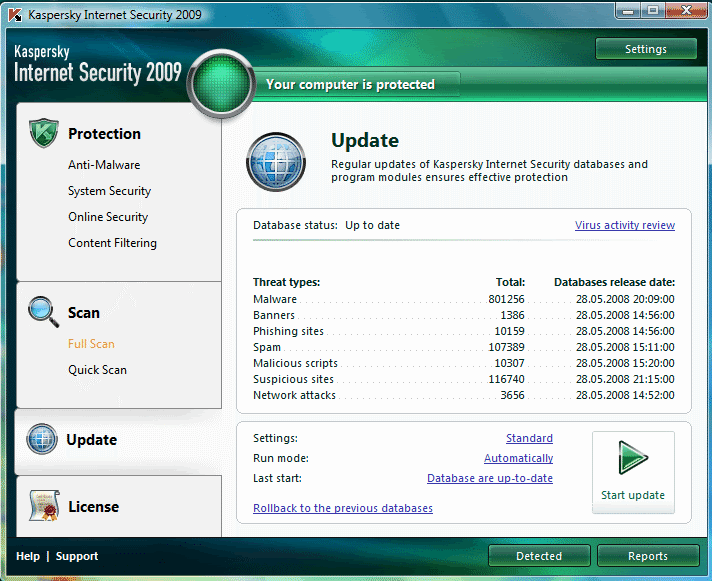Click the Phishing sites row
This screenshot has height=581, width=712.
point(464,331)
